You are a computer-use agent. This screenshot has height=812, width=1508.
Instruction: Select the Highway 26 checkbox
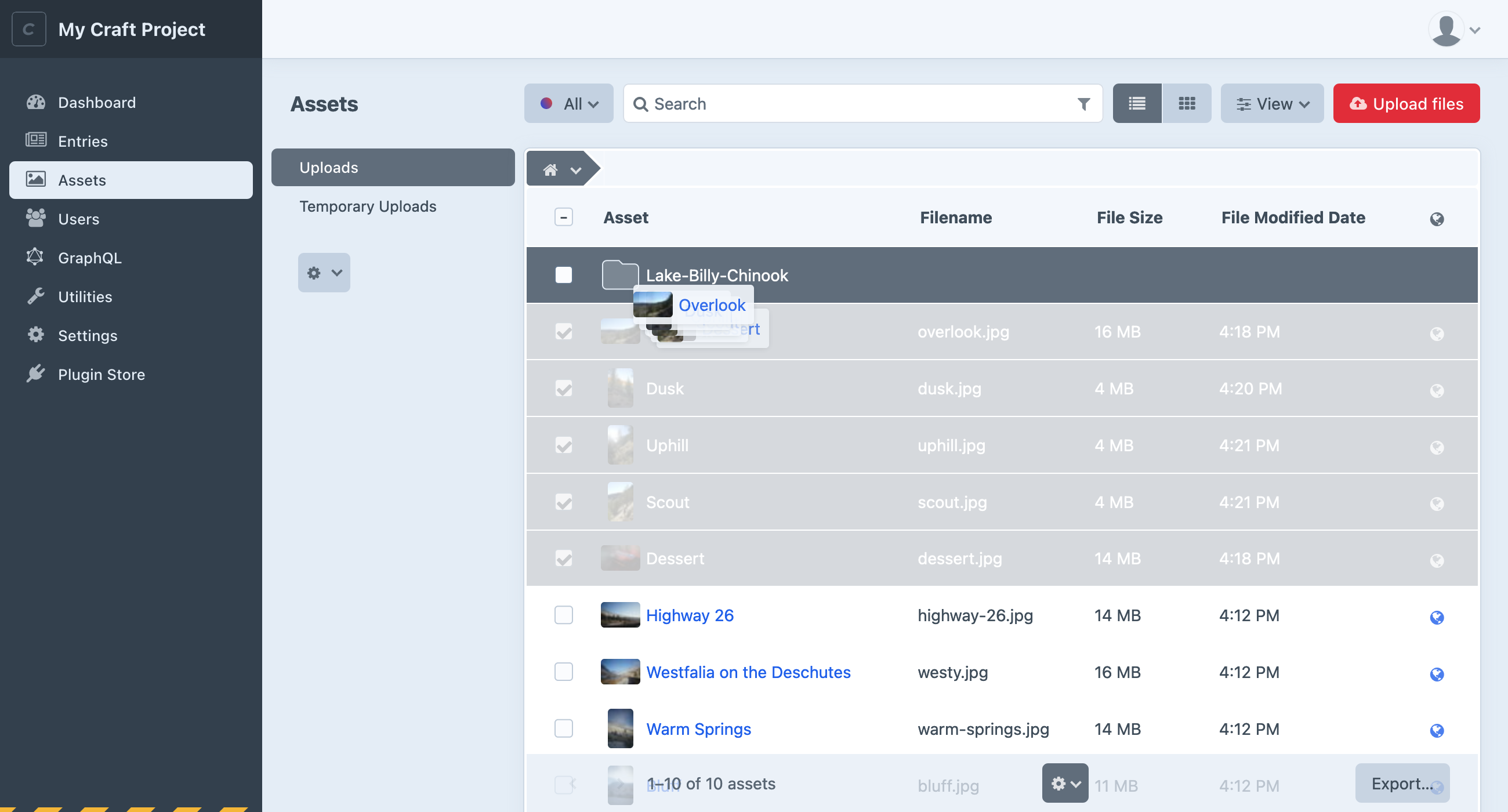[x=563, y=615]
